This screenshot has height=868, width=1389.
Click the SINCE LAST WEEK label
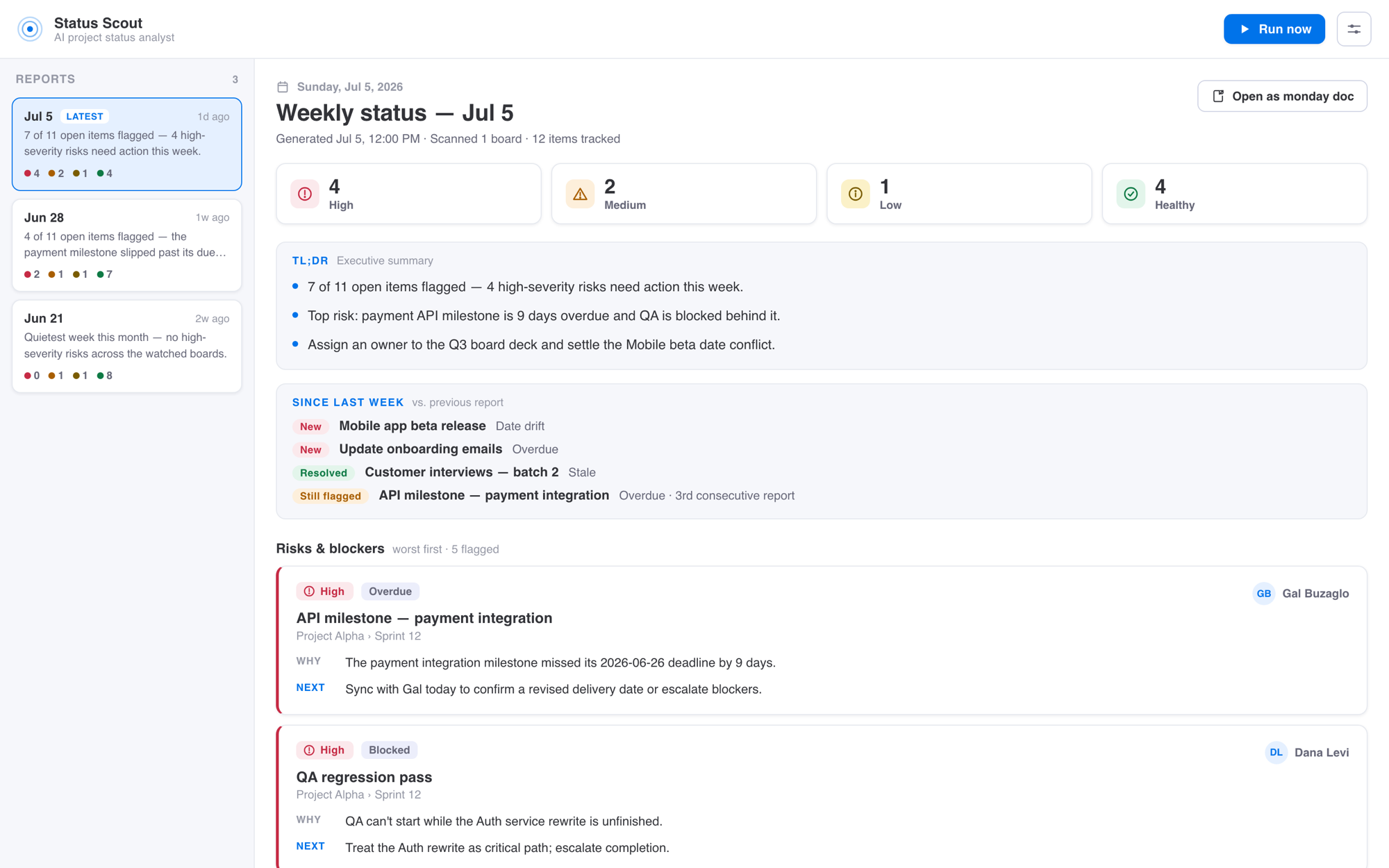point(348,402)
